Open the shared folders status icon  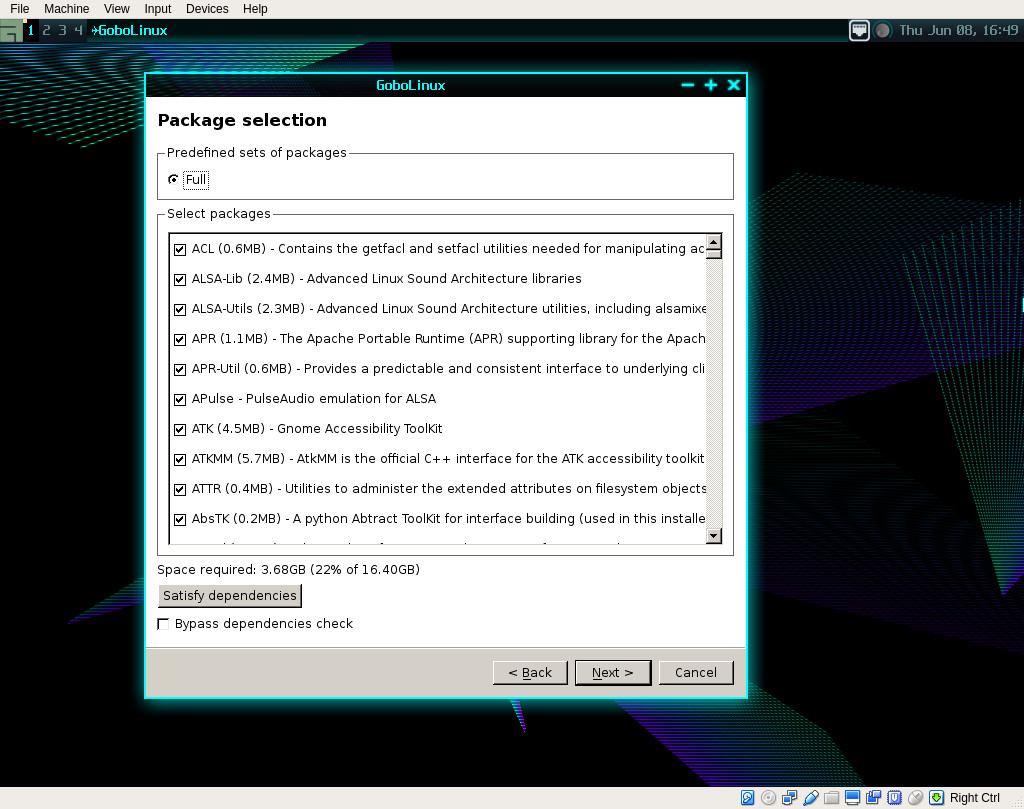pyautogui.click(x=831, y=797)
